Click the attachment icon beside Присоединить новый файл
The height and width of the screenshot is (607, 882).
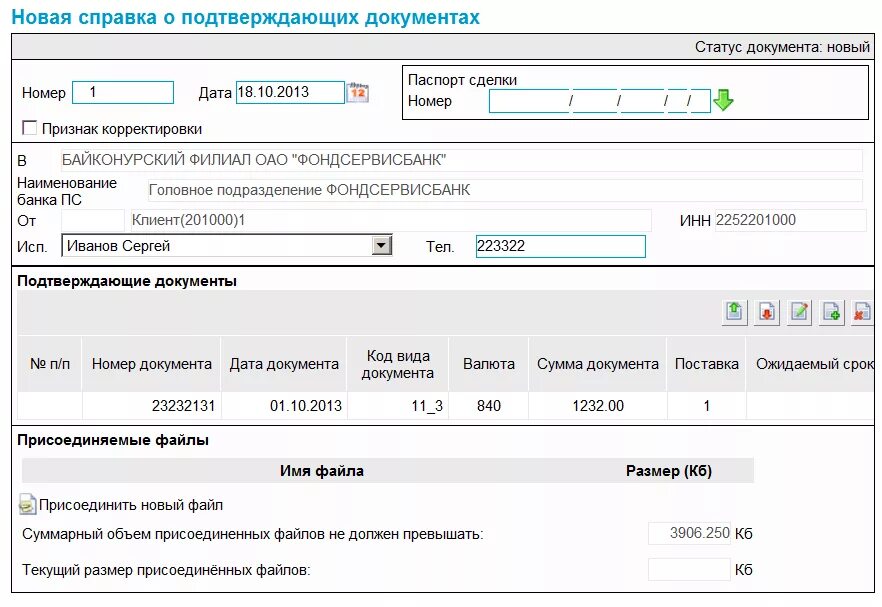27,505
